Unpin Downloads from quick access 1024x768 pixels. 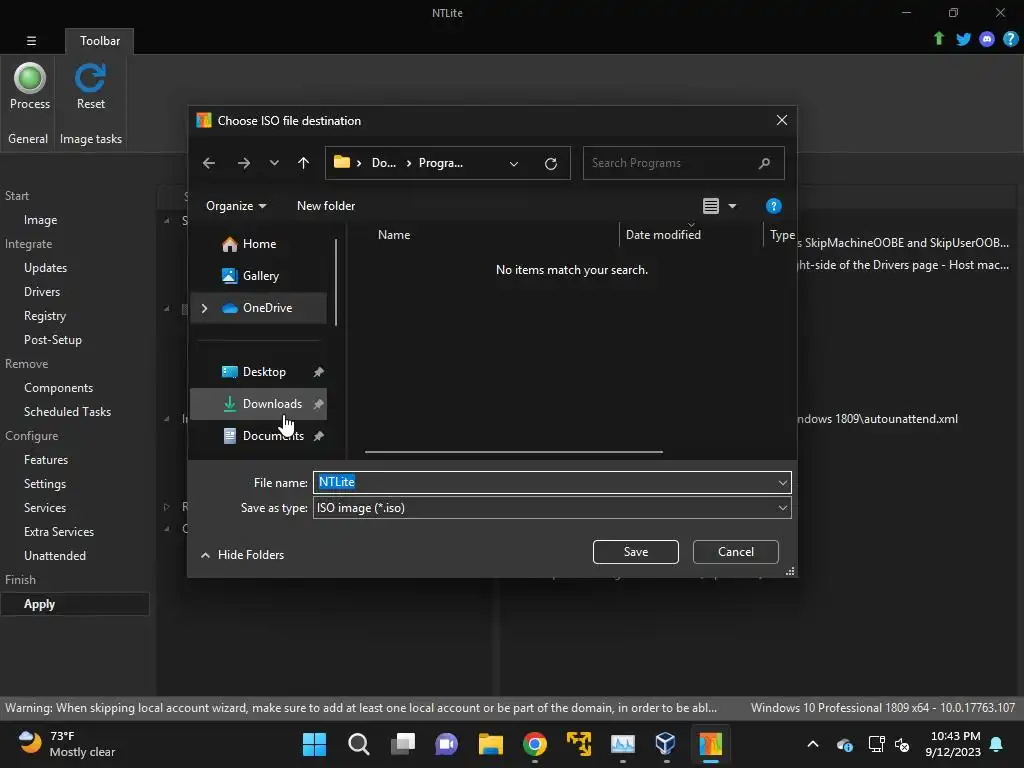point(318,404)
